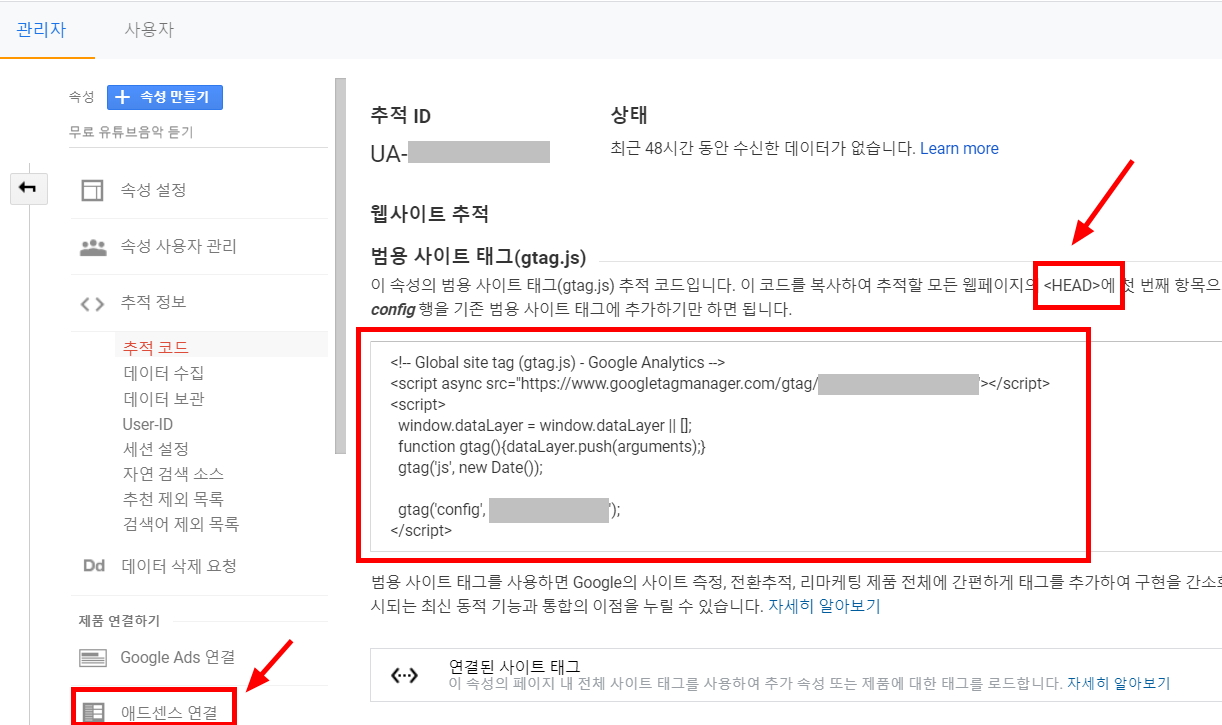Image resolution: width=1222 pixels, height=725 pixels.
Task: Click the Dd data deletion icon
Action: point(93,566)
